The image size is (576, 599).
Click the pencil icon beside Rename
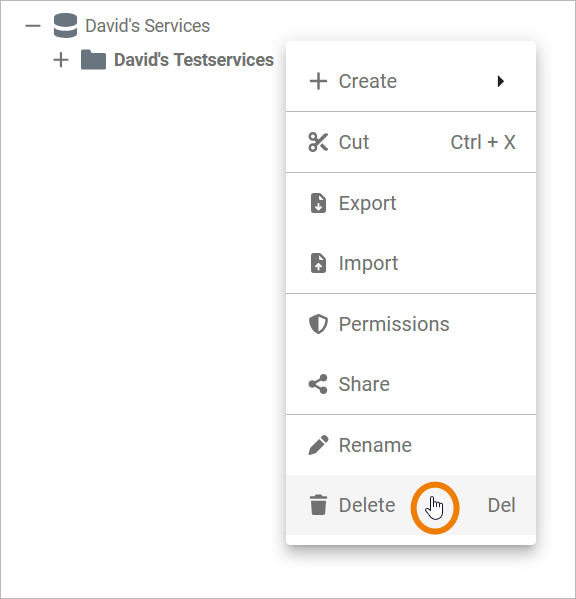tap(318, 445)
